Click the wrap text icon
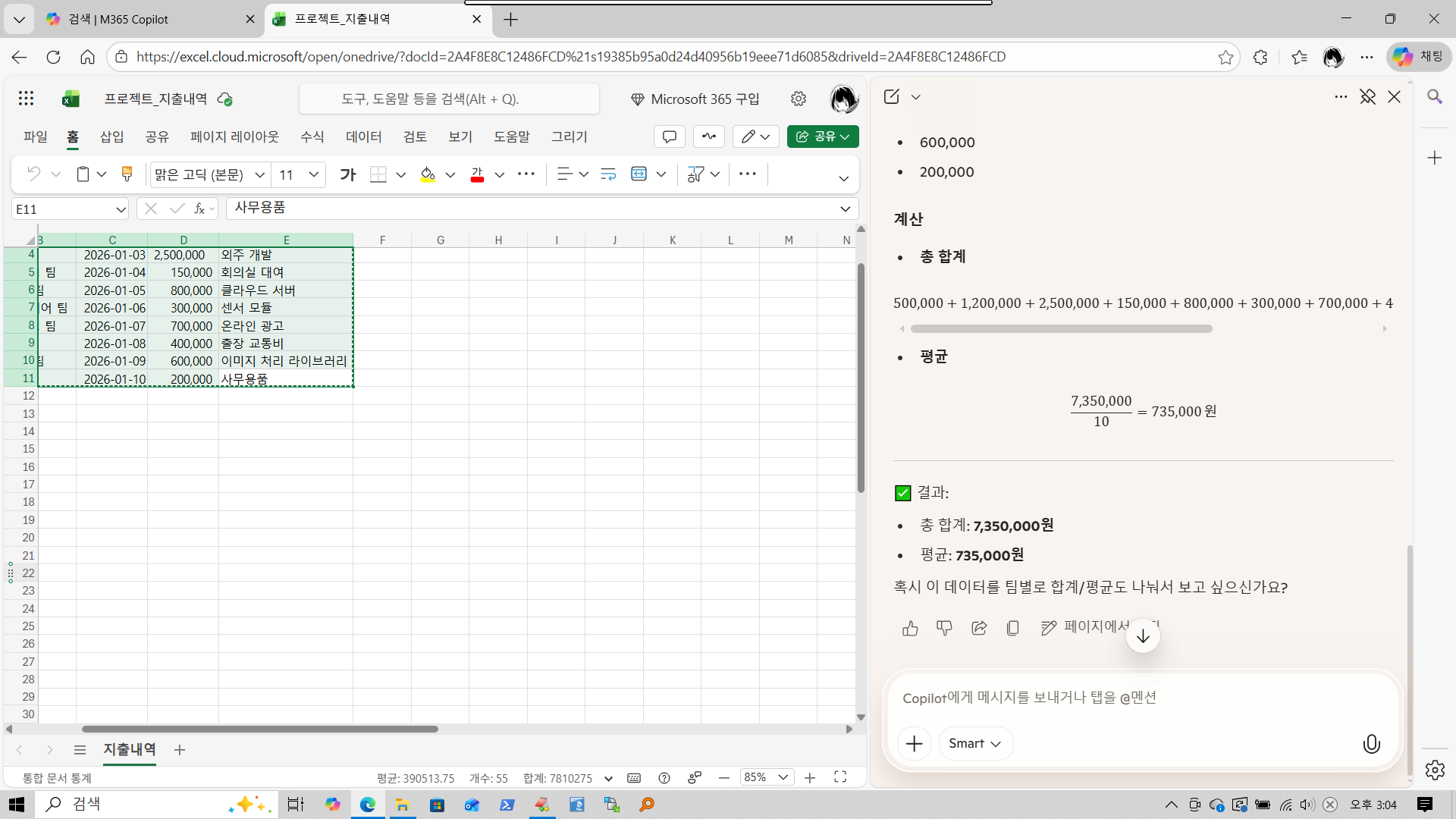Viewport: 1456px width, 819px height. tap(608, 174)
